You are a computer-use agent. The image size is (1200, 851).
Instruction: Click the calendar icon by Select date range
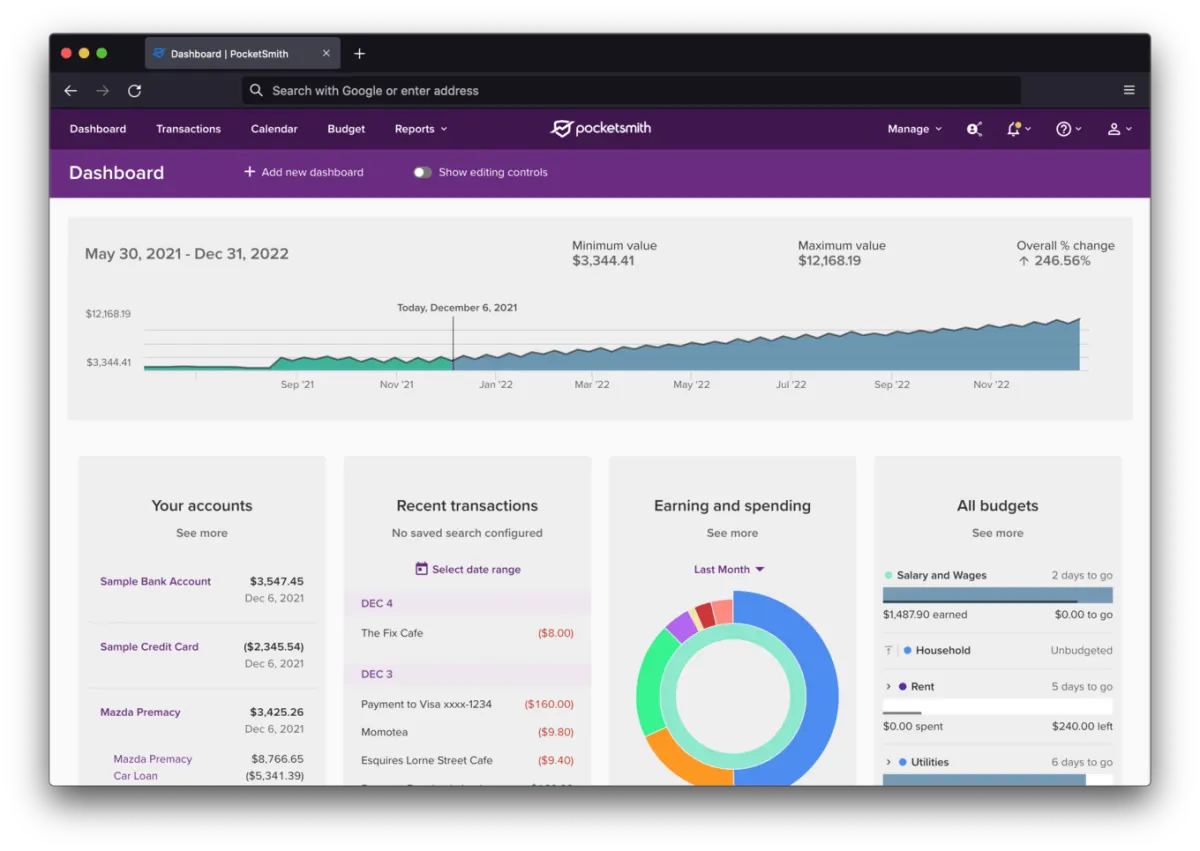click(421, 569)
